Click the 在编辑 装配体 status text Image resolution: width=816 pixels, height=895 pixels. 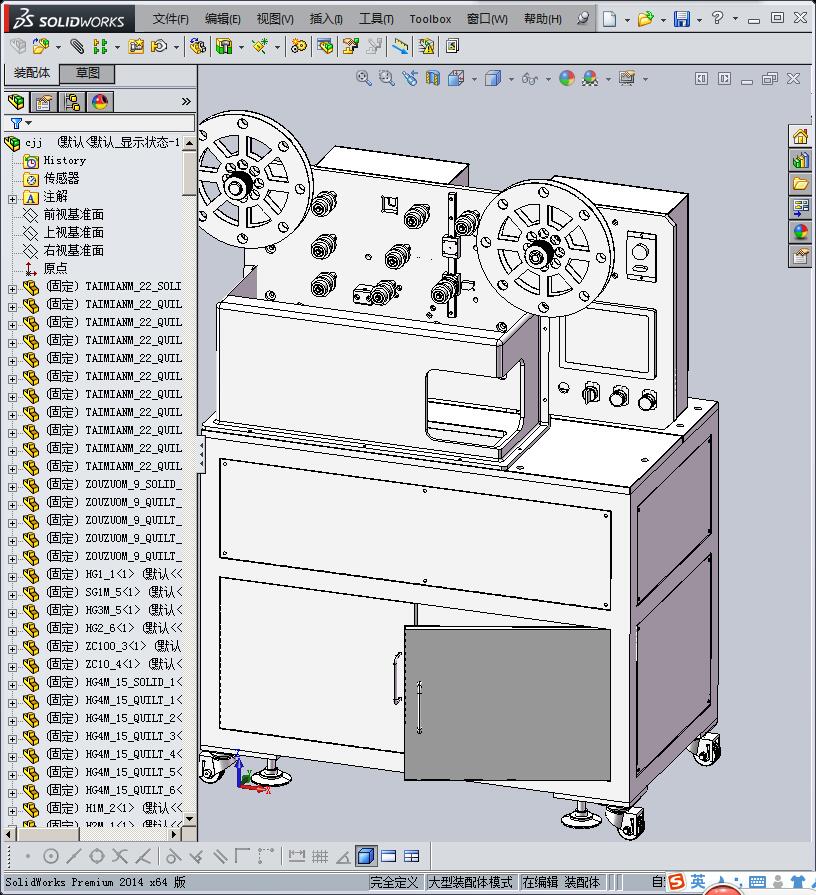(560, 882)
